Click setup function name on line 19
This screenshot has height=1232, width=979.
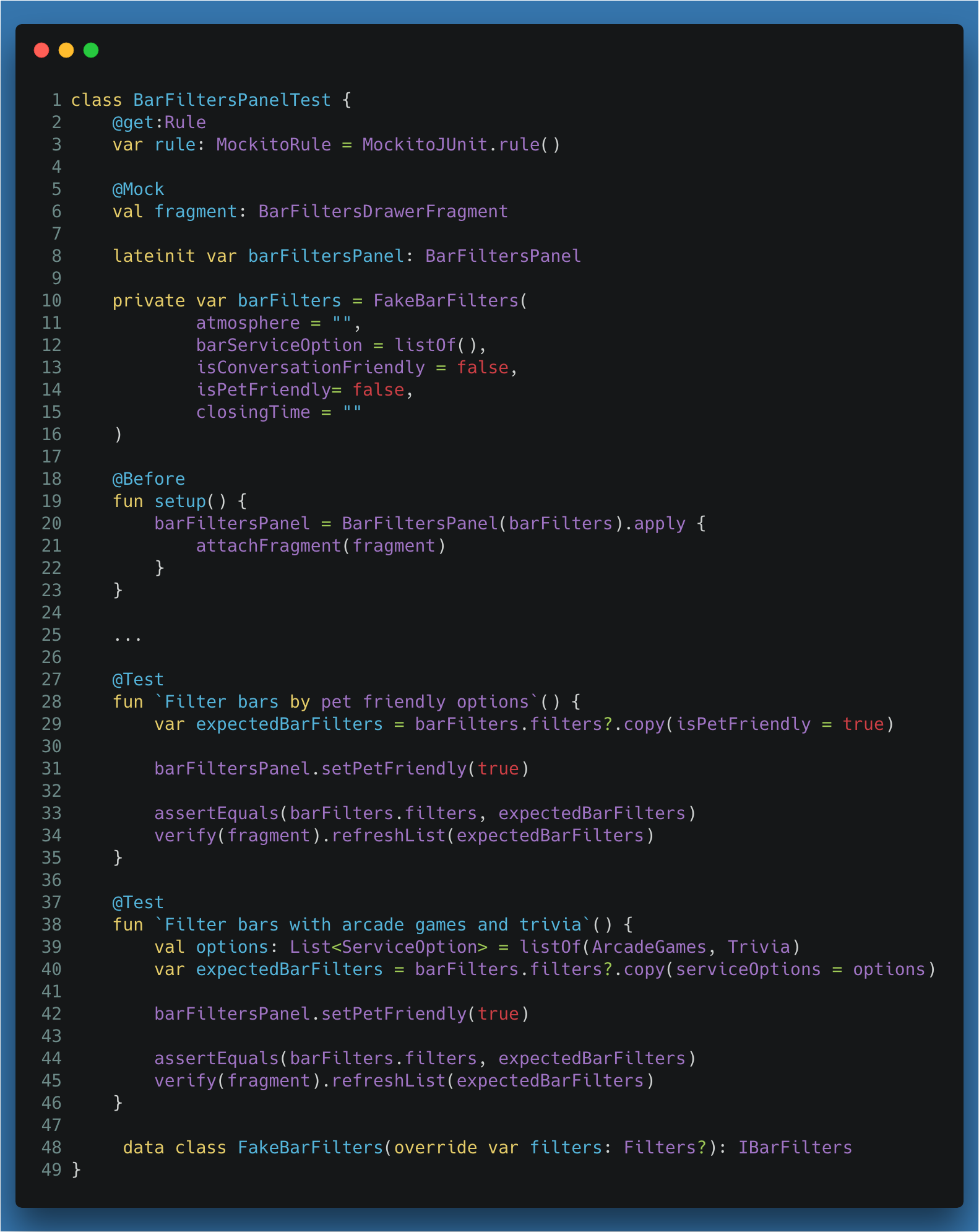pos(180,501)
